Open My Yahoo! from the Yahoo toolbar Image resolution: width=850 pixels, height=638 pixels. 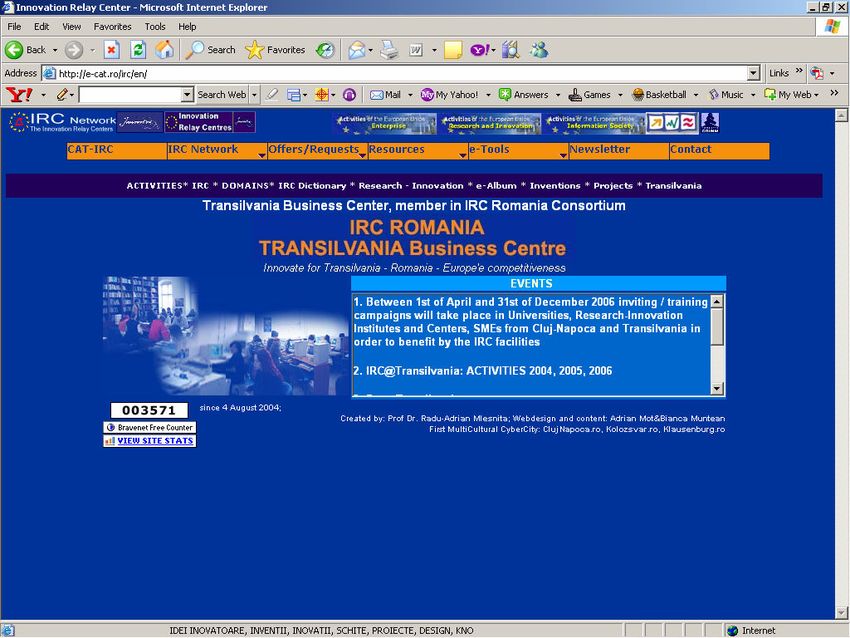pos(449,95)
